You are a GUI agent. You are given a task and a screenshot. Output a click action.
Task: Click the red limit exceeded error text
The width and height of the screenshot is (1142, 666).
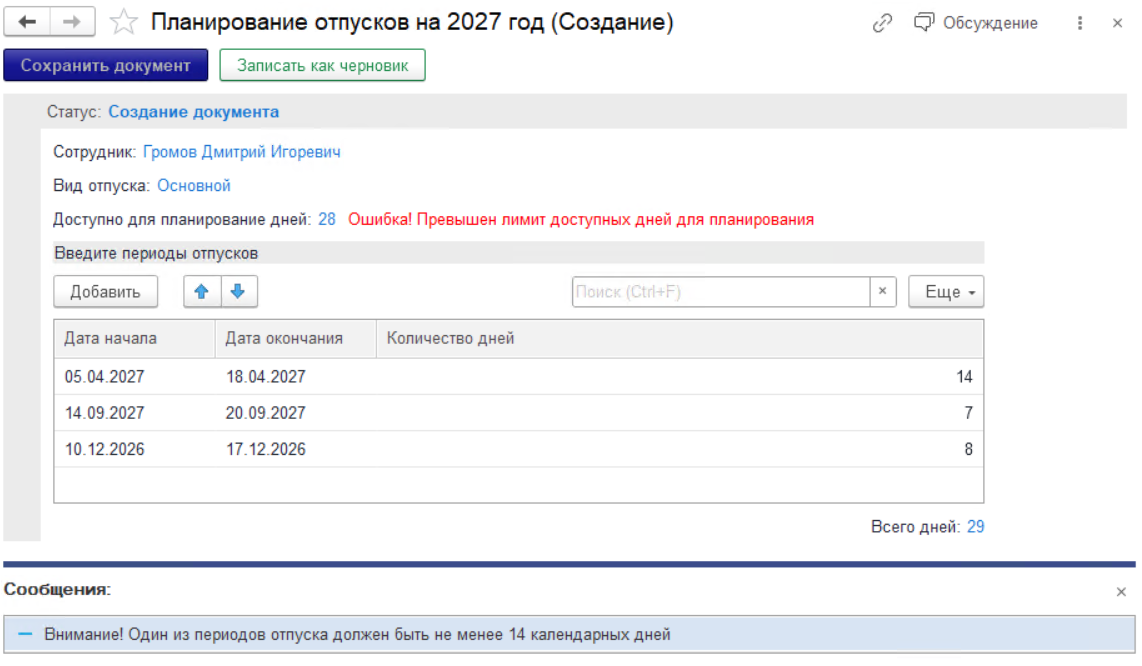coord(580,219)
